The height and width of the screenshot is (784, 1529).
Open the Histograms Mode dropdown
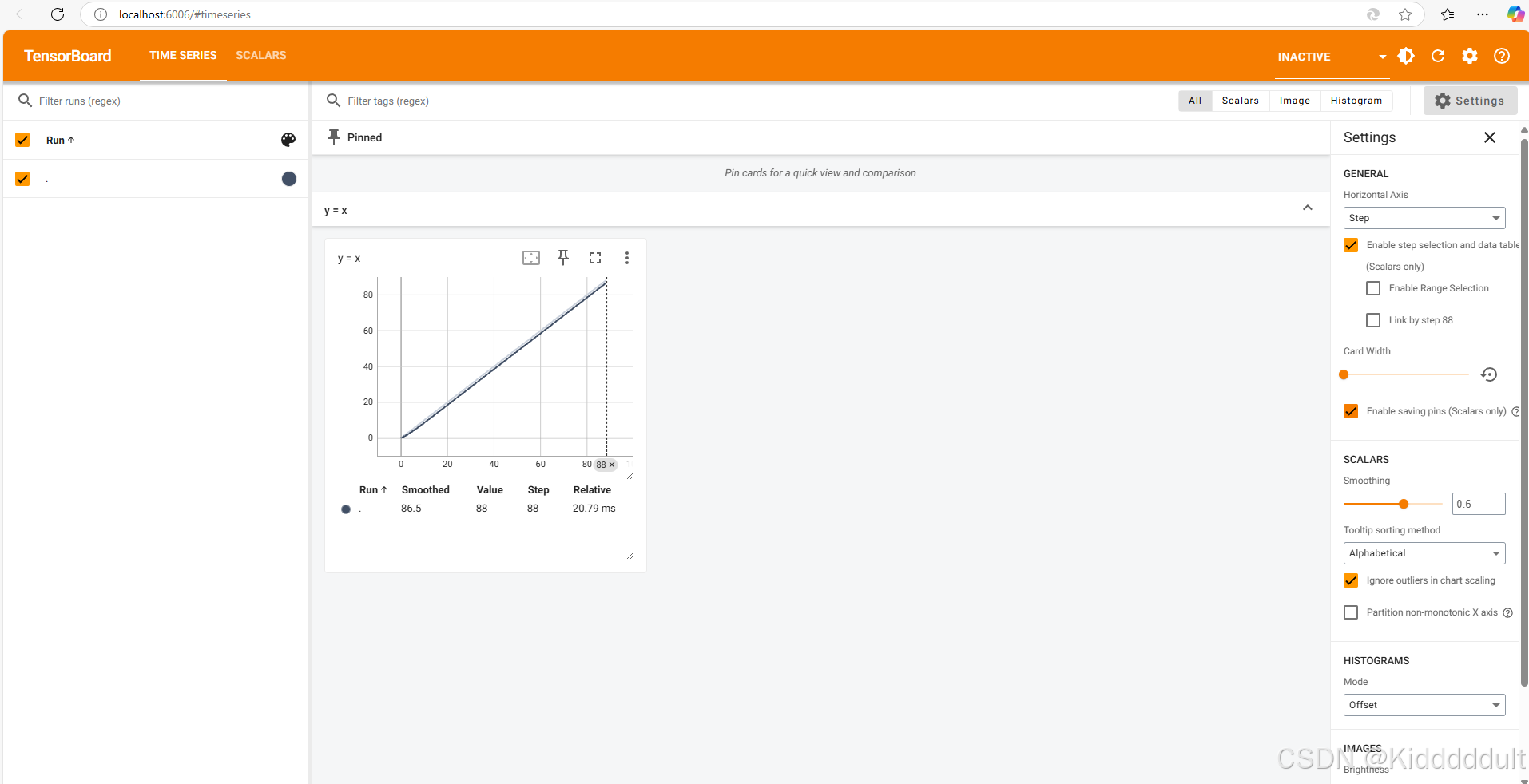[1424, 705]
